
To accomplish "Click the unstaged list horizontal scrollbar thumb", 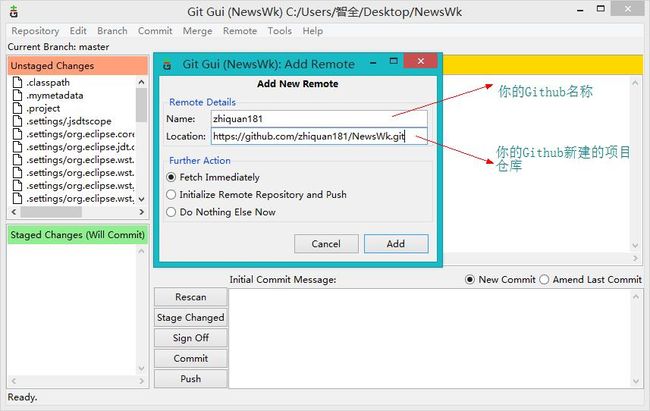I will coord(51,212).
